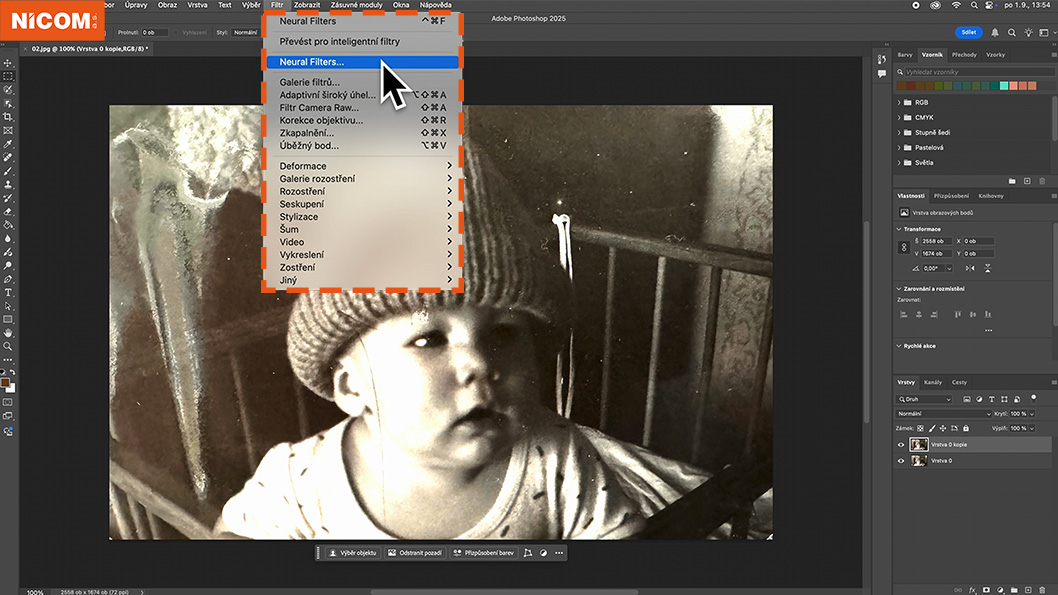Viewport: 1058px width, 595px height.
Task: Hide the Vrstva 0 layer
Action: (x=900, y=461)
